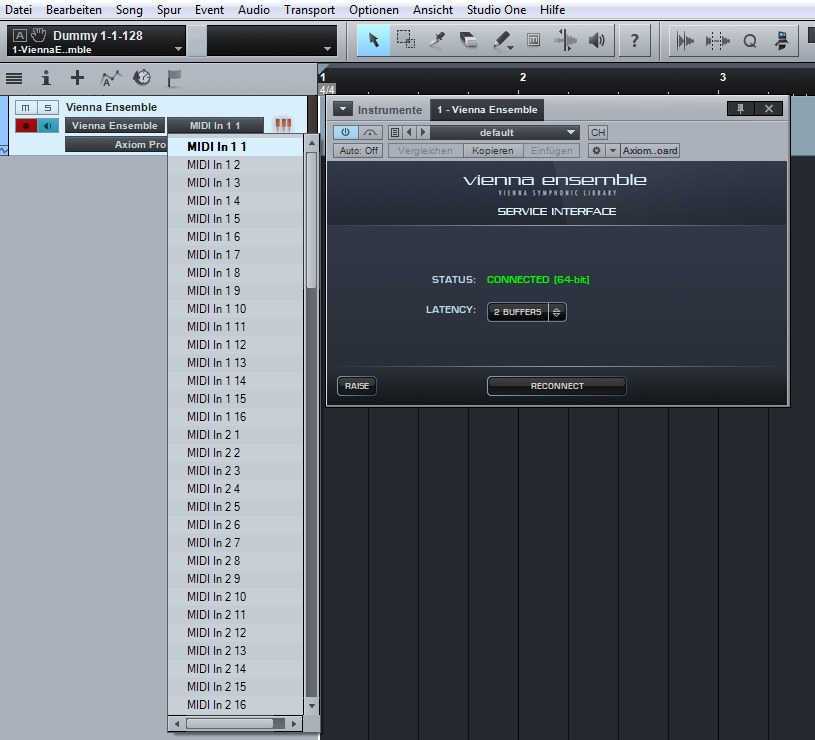Select the Arrow tool

point(373,40)
